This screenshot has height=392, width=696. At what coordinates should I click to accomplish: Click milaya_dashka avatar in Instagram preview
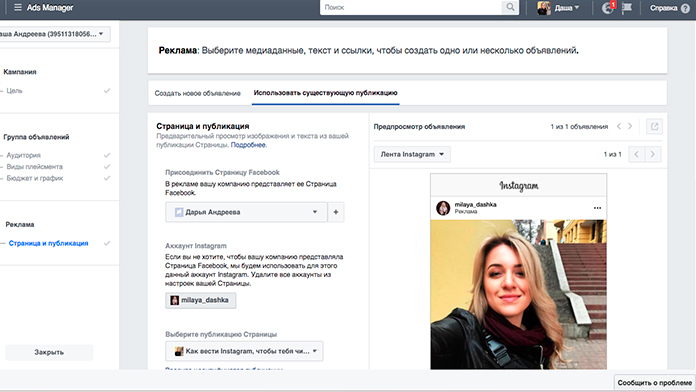(x=443, y=208)
